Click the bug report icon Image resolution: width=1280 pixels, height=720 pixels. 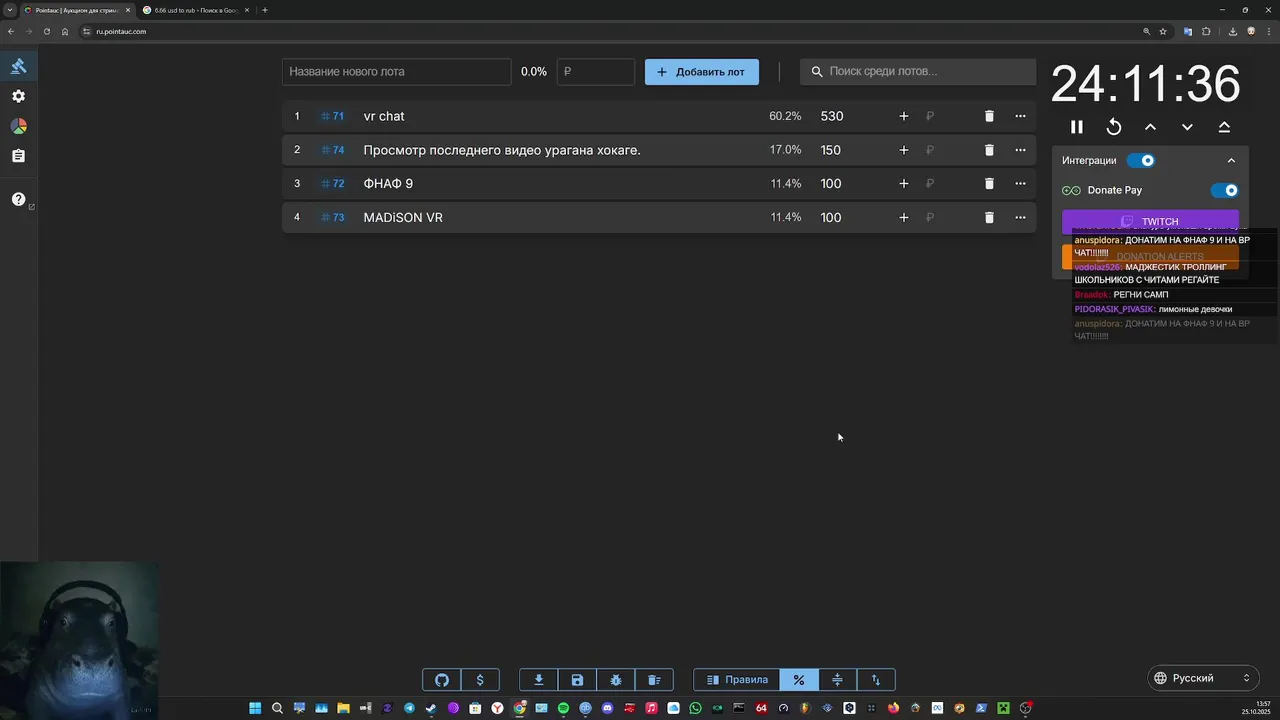[x=616, y=680]
